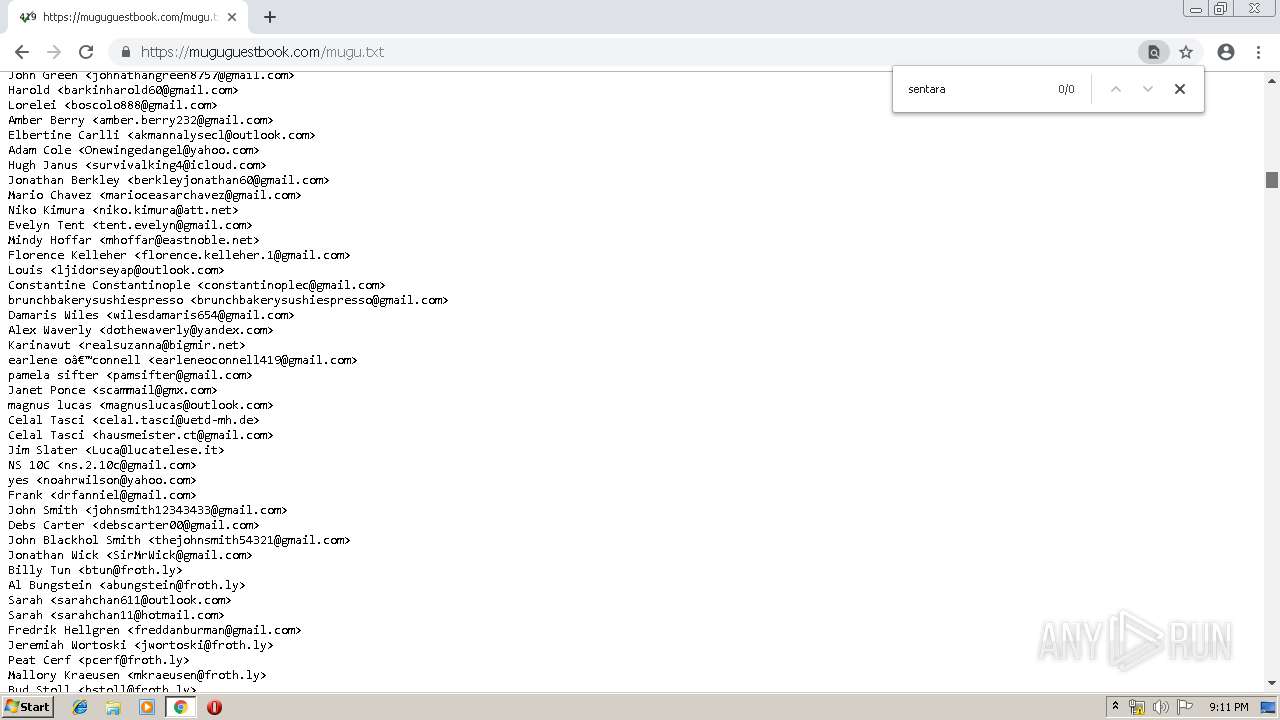This screenshot has width=1280, height=720.
Task: Click the find-in-page search icon in omnibox
Action: [x=1153, y=52]
